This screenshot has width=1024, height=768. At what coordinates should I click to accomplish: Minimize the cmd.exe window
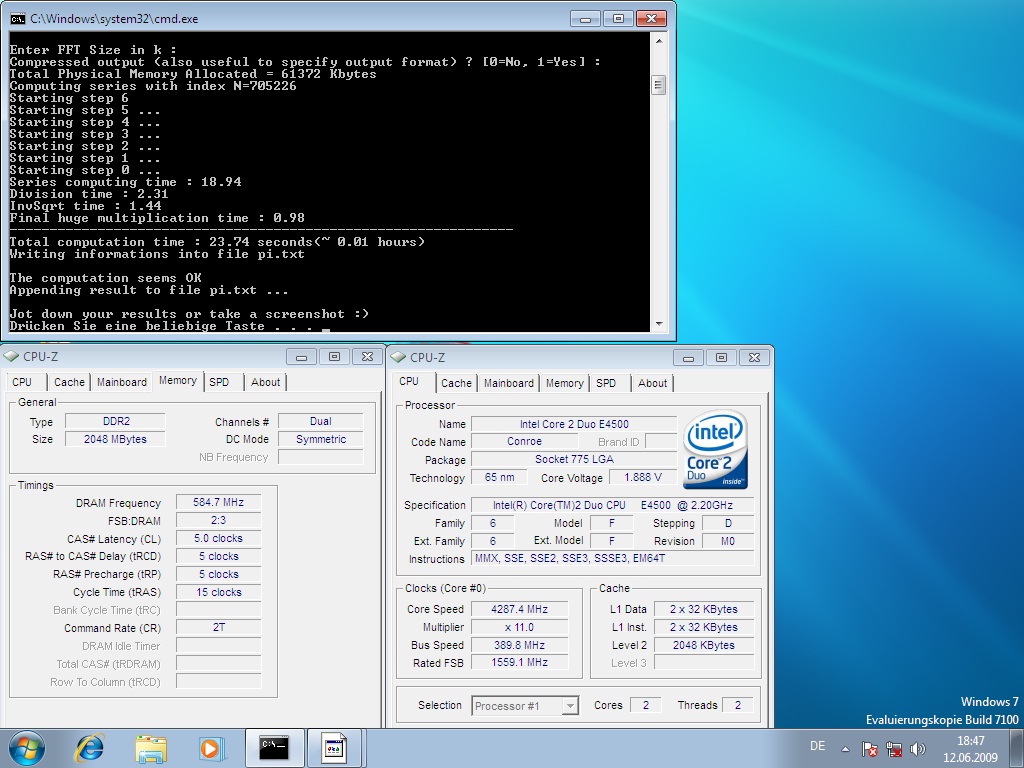click(585, 19)
